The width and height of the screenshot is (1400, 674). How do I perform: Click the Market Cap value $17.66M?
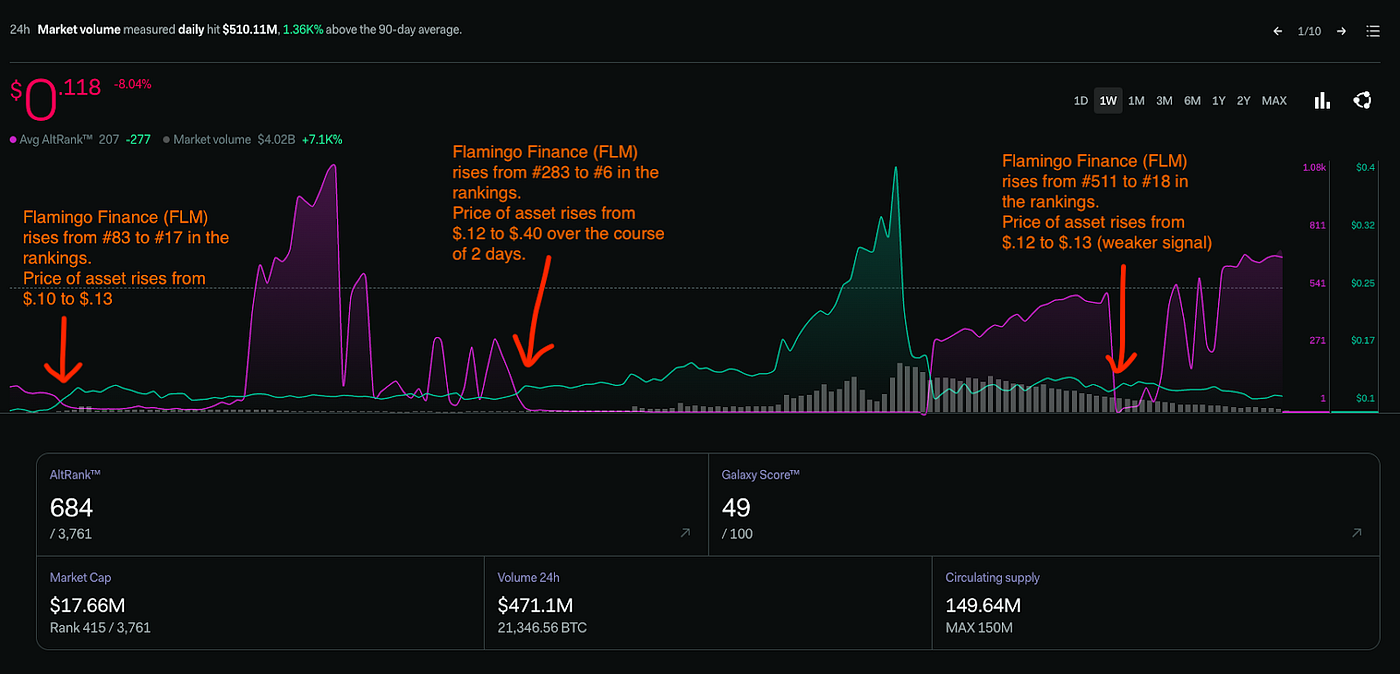click(x=87, y=605)
